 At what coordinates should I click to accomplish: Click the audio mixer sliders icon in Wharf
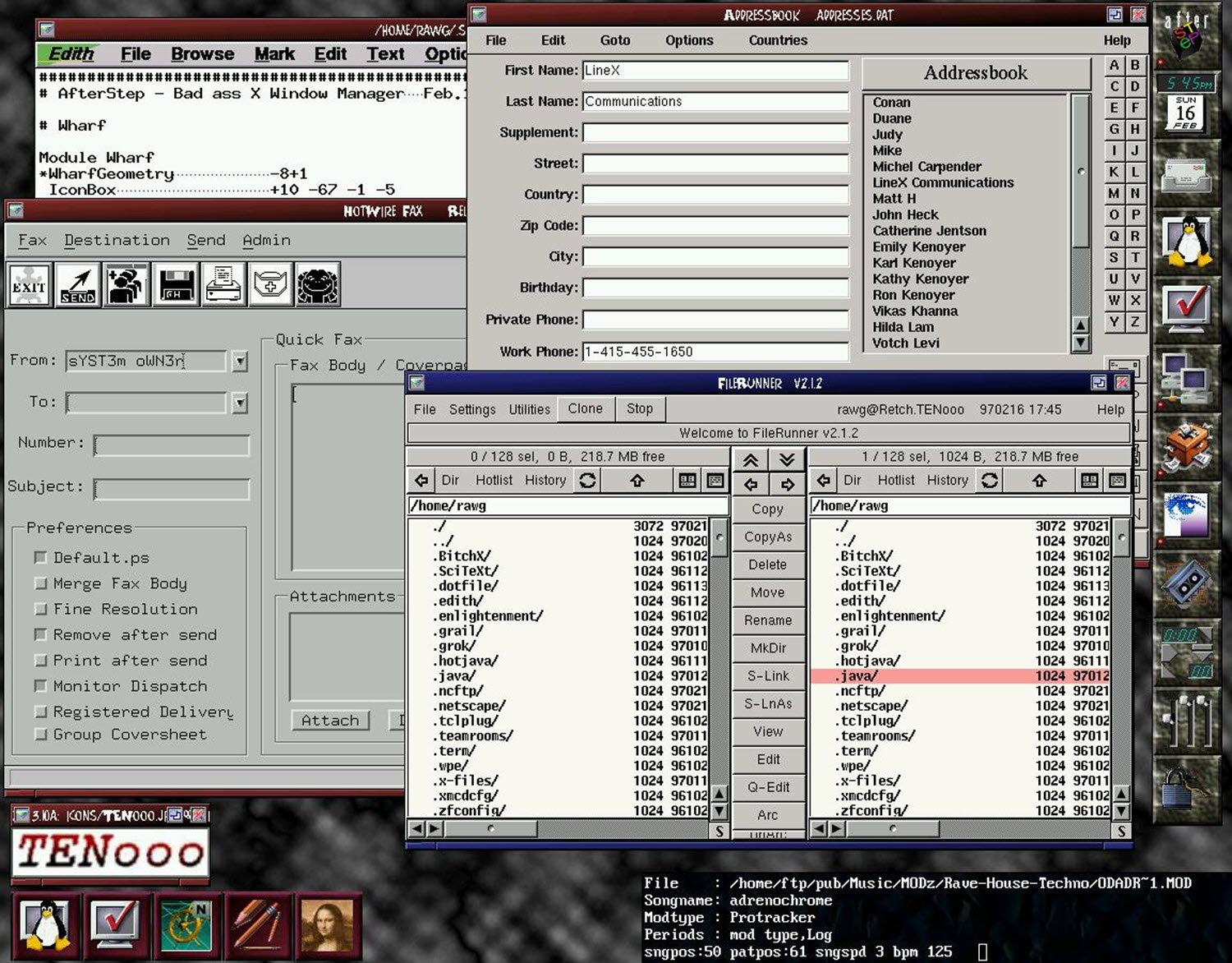(x=1187, y=720)
